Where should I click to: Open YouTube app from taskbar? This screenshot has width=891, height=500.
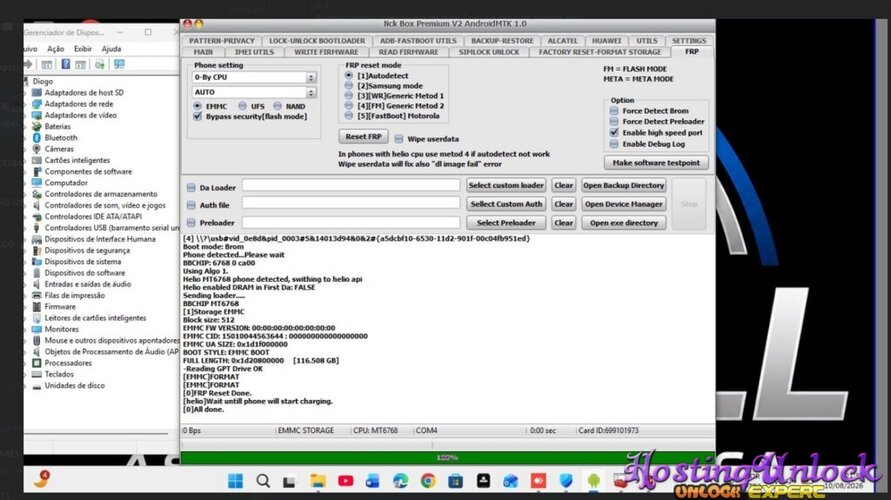[345, 481]
